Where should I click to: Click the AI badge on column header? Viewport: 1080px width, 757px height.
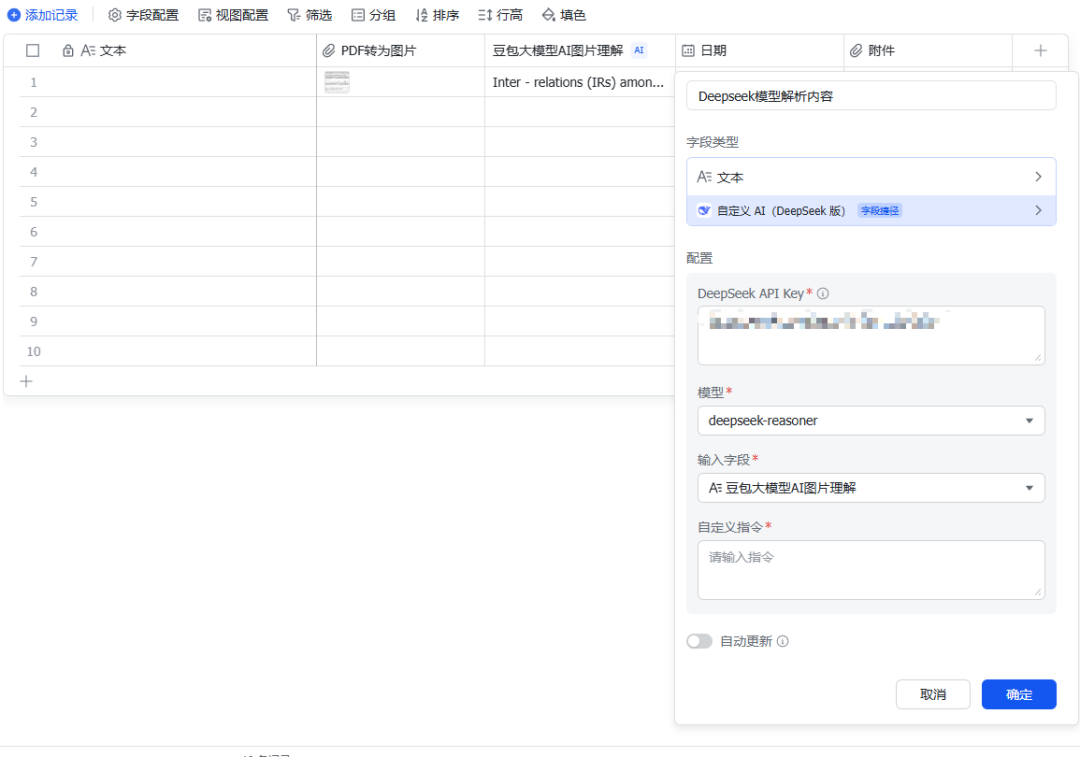click(639, 50)
